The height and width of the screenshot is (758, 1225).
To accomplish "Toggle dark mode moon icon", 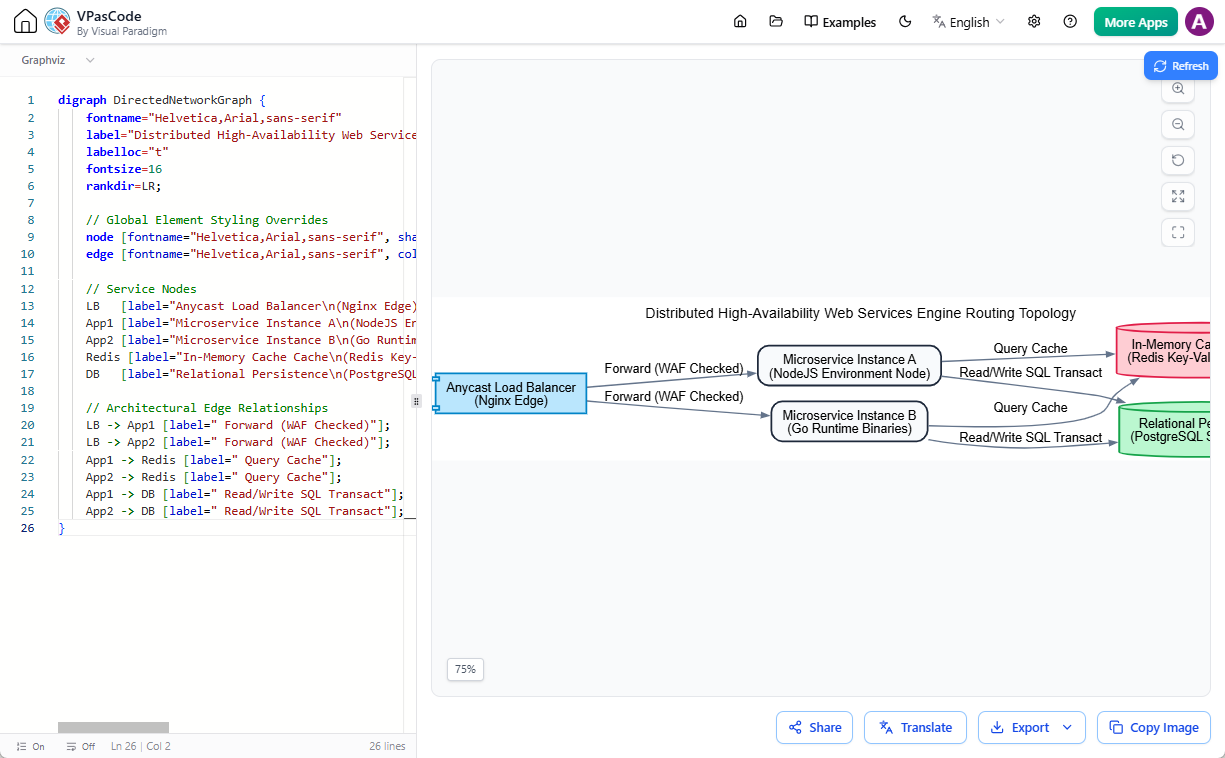I will tap(906, 21).
